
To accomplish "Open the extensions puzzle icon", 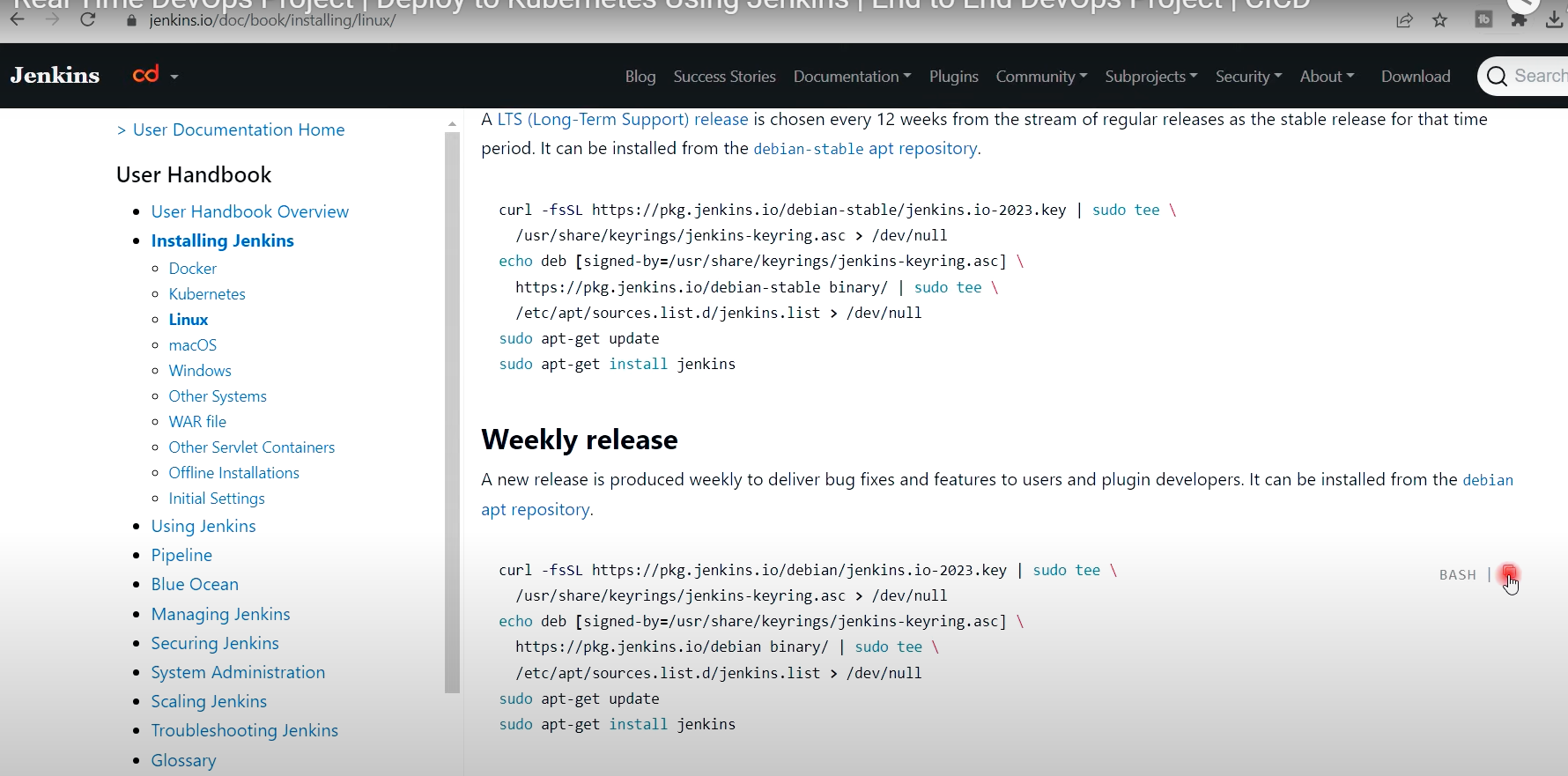I will [x=1519, y=19].
